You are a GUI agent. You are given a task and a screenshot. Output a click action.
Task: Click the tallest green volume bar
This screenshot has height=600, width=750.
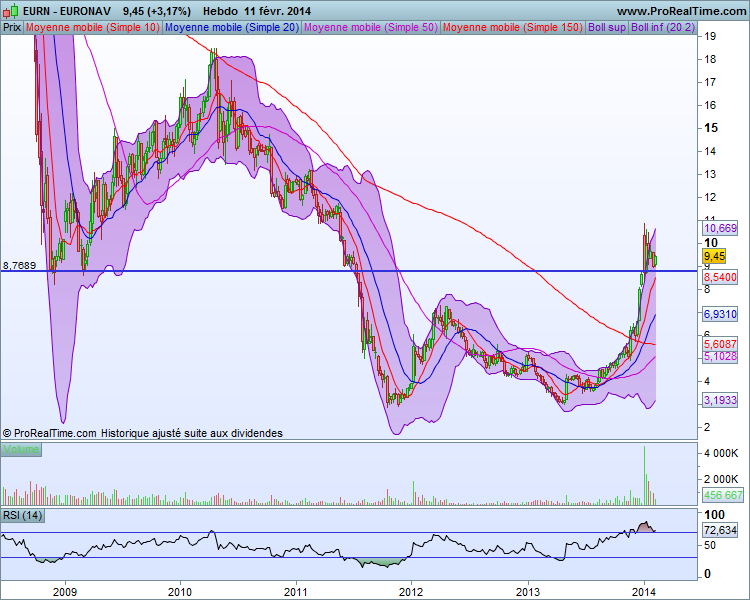point(644,475)
